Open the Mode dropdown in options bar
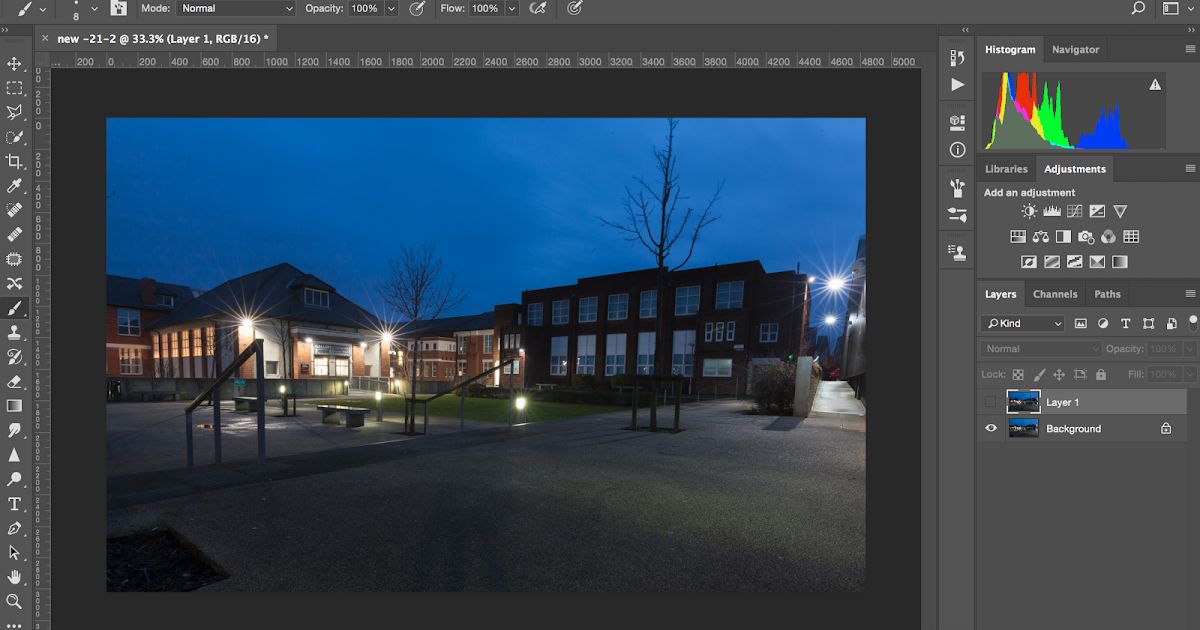 click(x=235, y=8)
